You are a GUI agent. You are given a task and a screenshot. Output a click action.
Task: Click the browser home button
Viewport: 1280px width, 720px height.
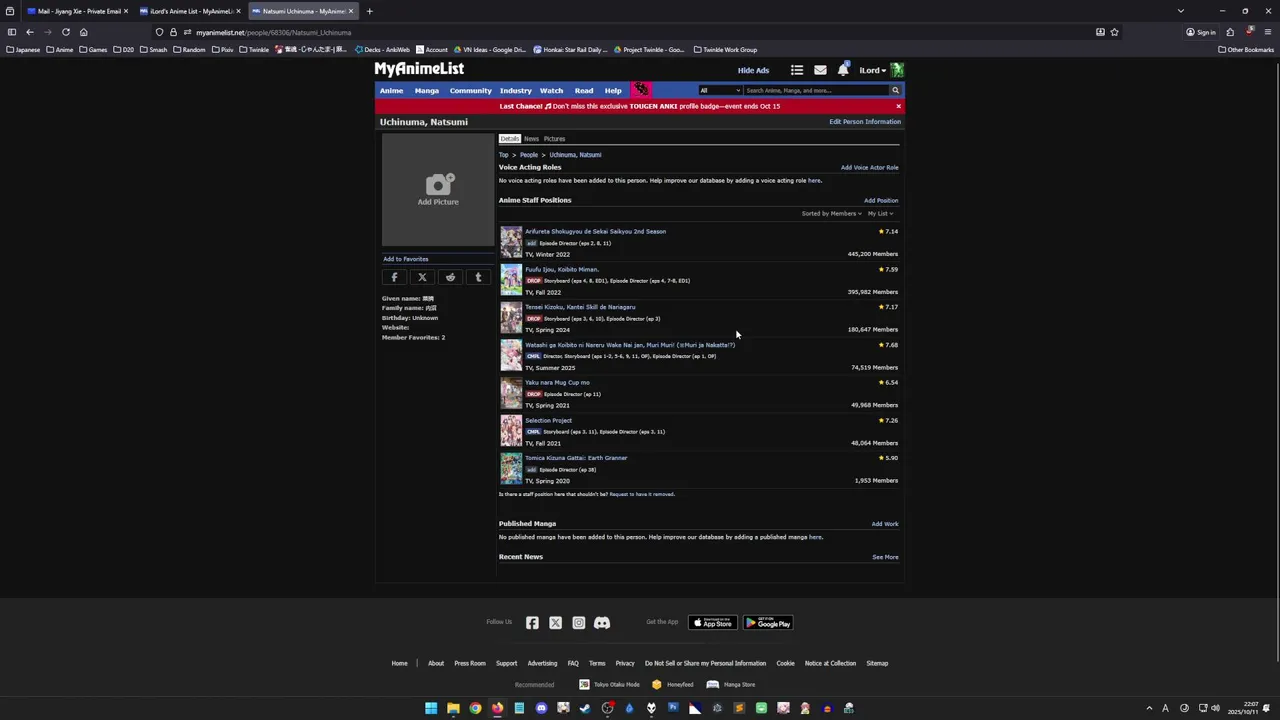point(83,32)
